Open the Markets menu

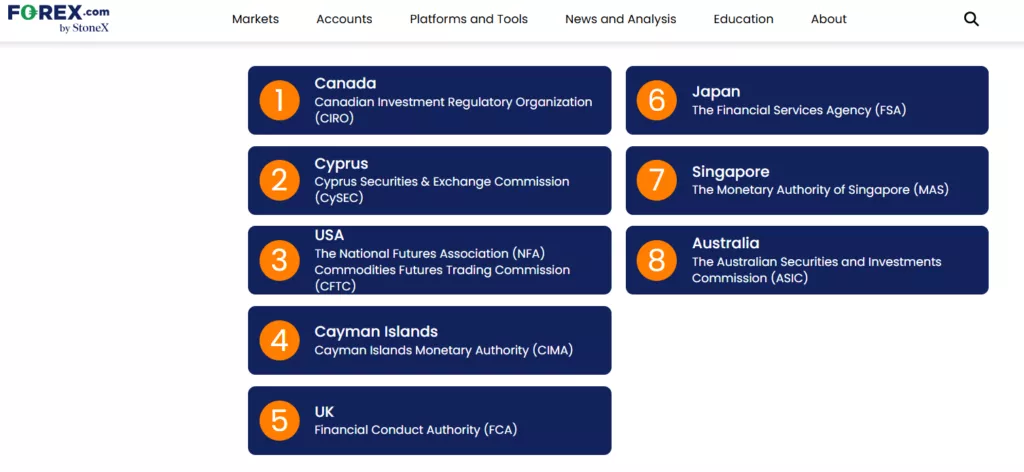tap(255, 19)
